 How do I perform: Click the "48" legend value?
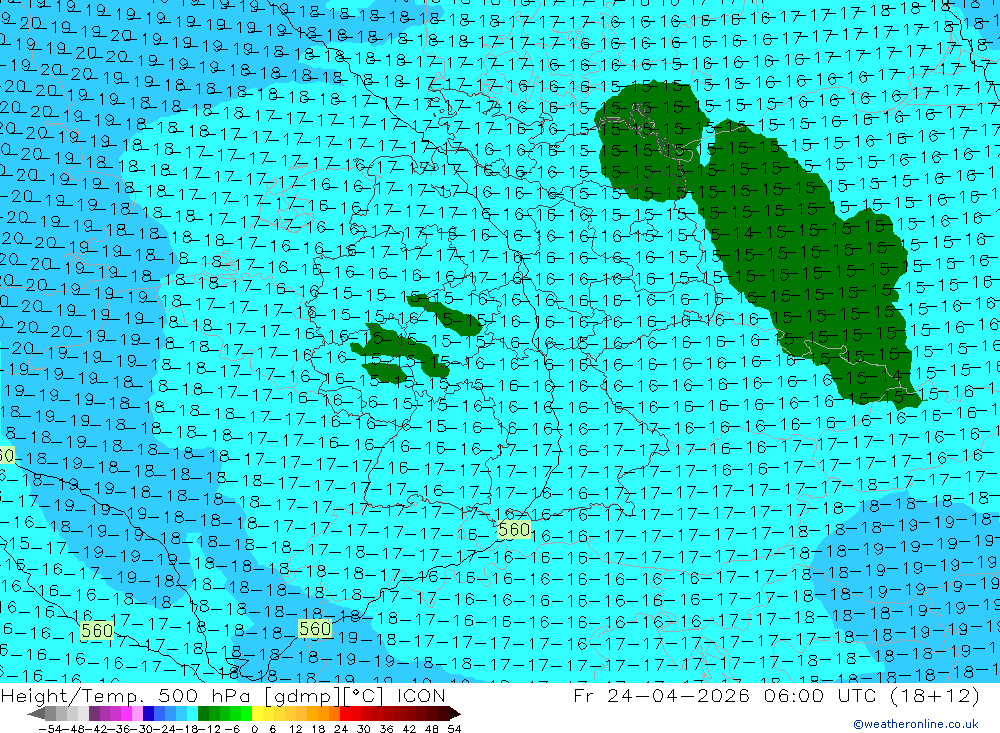432,729
